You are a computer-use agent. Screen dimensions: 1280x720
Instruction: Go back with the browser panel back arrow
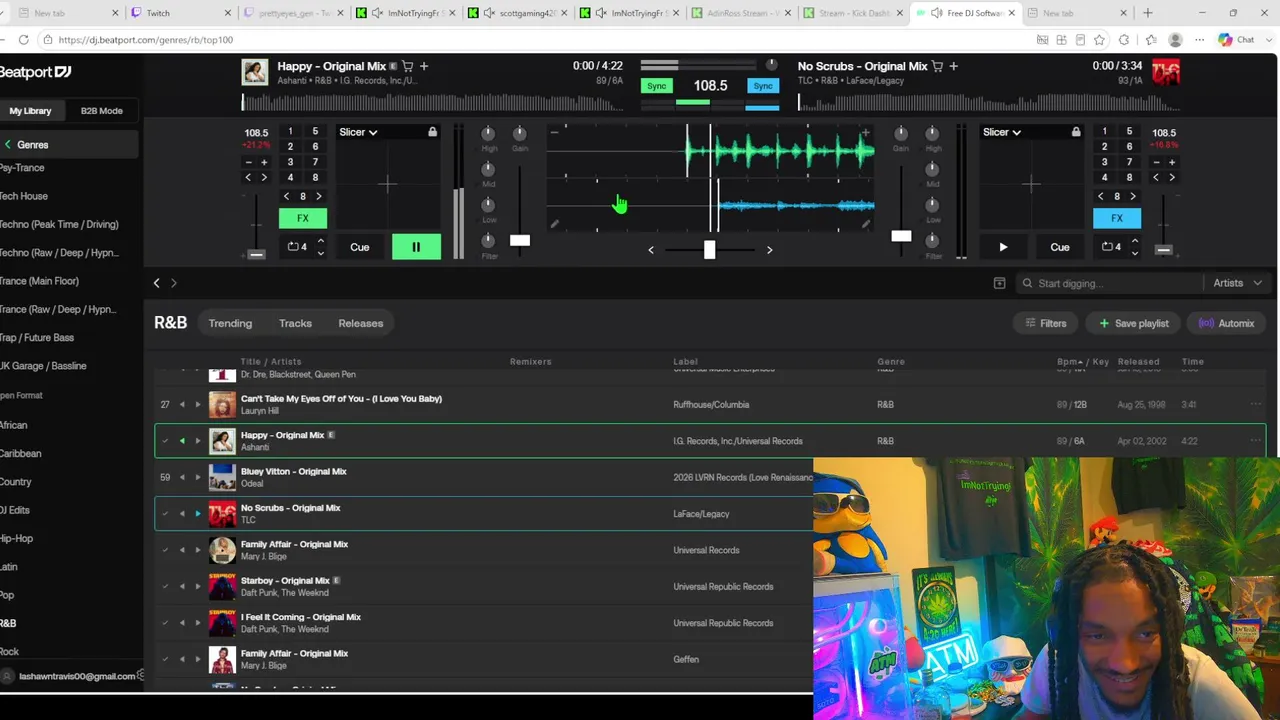point(156,283)
